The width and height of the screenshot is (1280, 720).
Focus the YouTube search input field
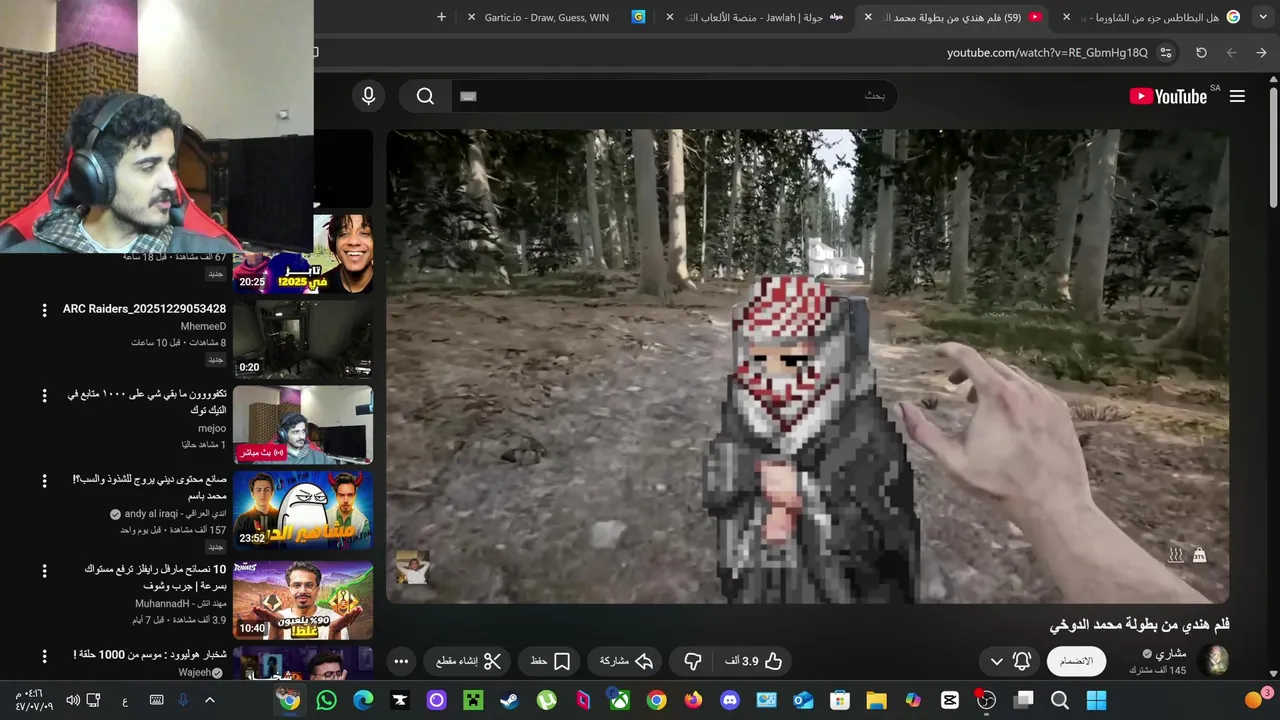[675, 96]
